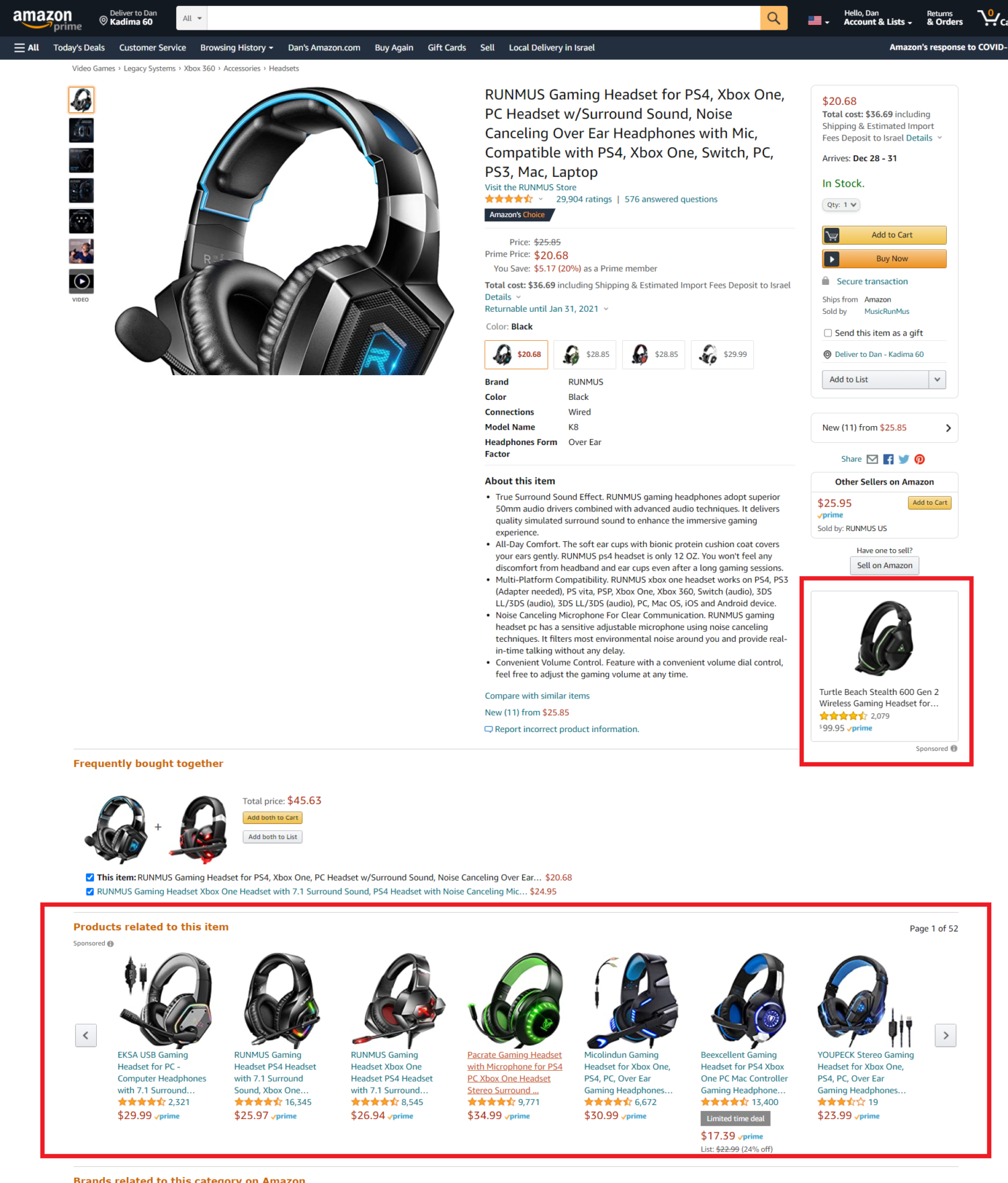Click the Amazon prime logo
Screen dimensions: 1008x1183
tap(47, 19)
